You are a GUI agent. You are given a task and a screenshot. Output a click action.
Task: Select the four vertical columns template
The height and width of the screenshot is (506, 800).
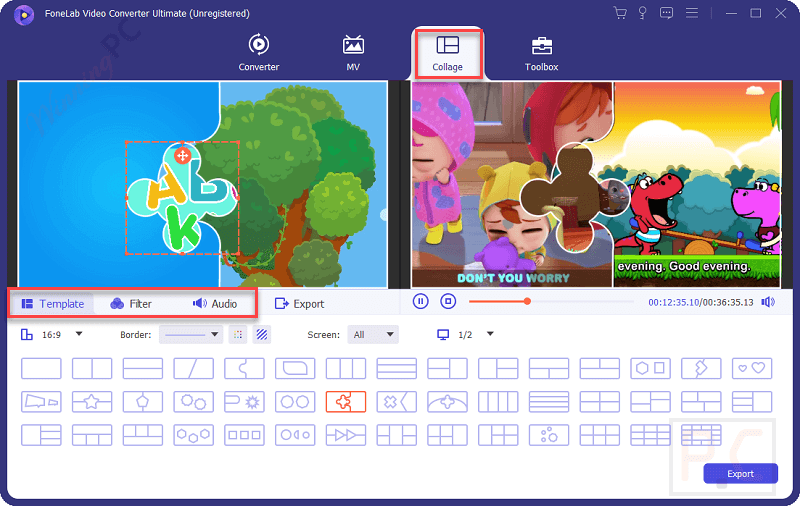click(x=498, y=402)
